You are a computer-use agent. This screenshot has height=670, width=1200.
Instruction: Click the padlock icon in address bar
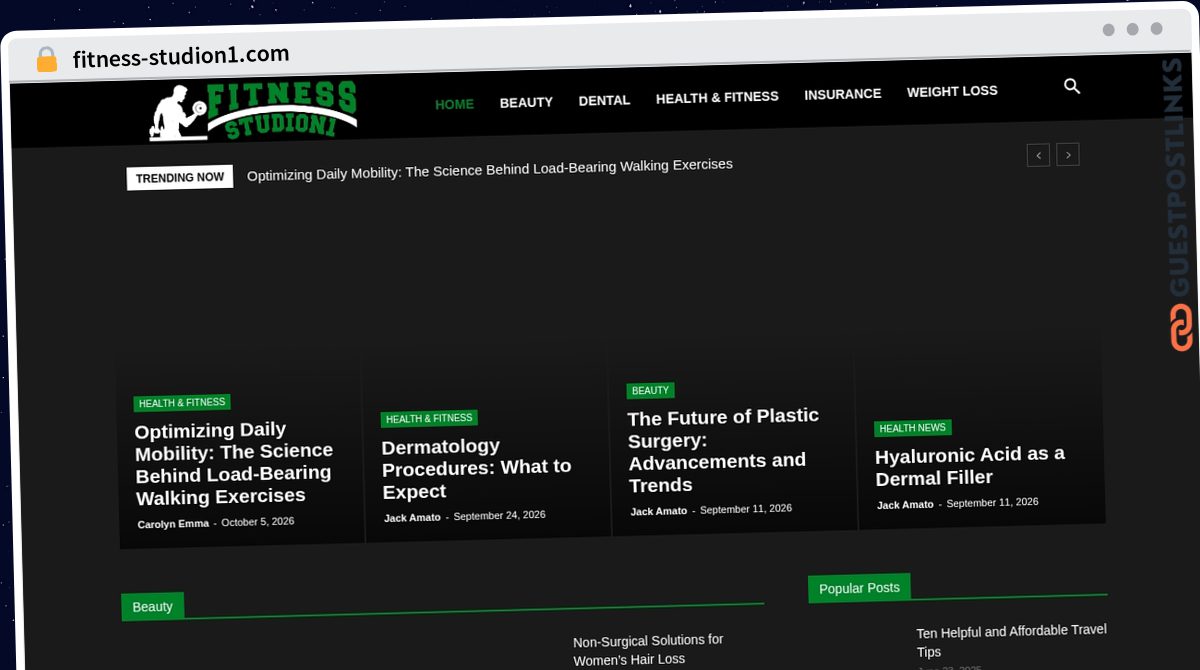click(x=46, y=60)
